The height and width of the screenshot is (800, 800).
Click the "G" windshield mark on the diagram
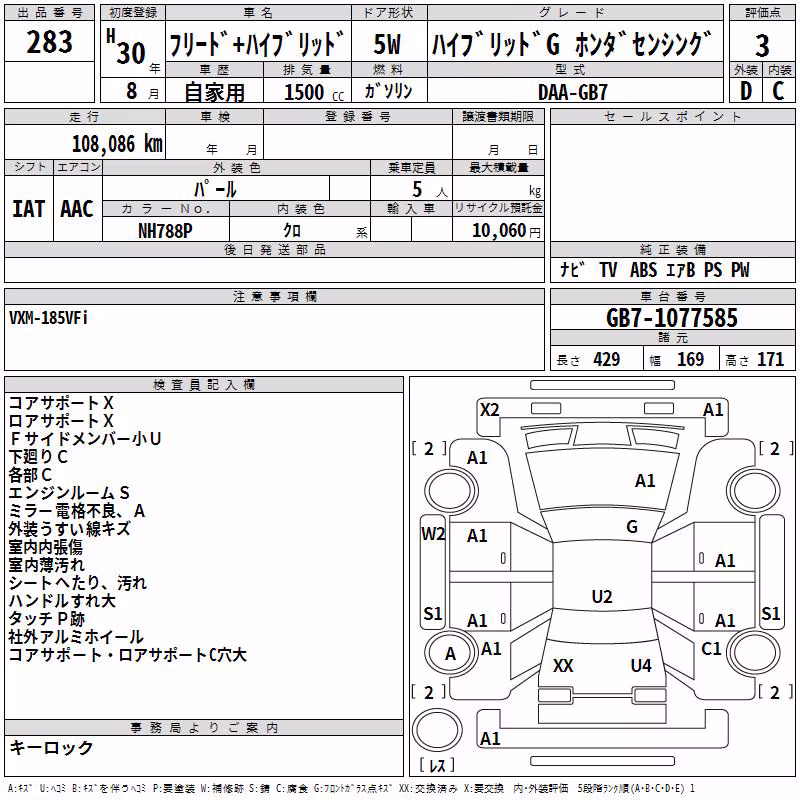click(632, 527)
